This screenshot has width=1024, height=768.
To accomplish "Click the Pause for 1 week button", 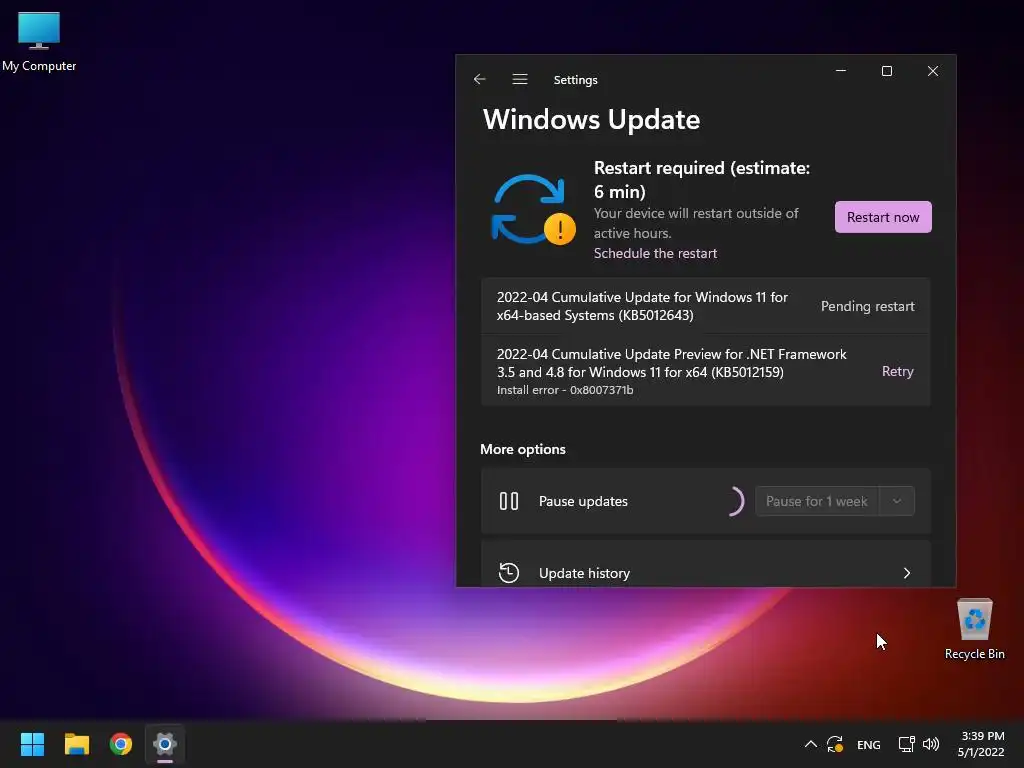I will coord(816,501).
